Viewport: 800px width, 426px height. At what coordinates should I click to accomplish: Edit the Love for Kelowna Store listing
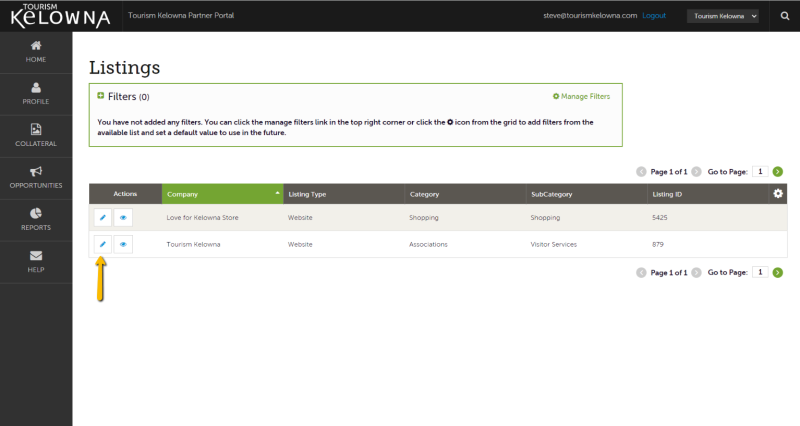tap(103, 217)
